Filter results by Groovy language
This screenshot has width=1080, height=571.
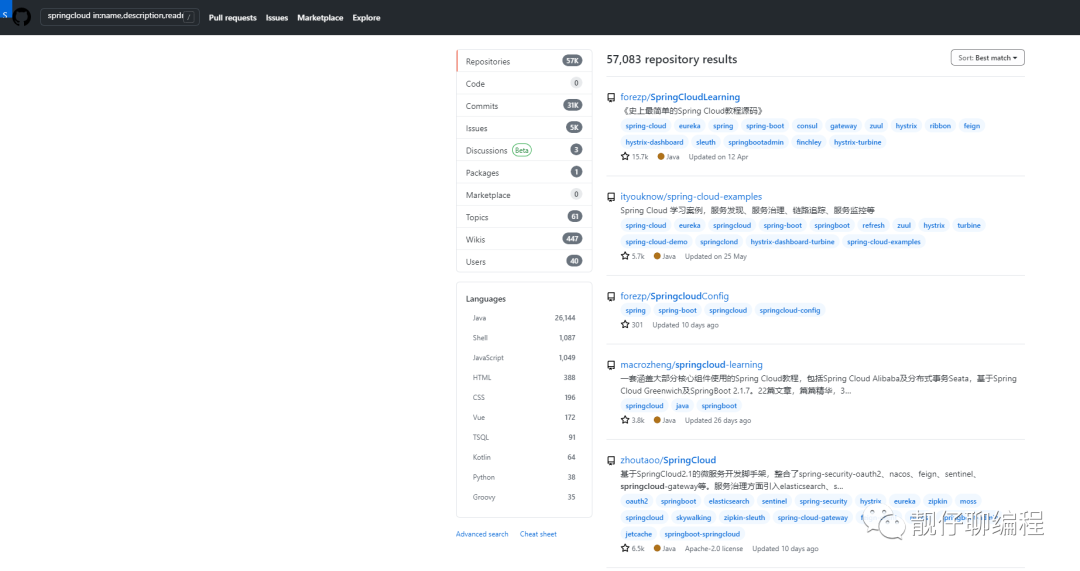tap(523, 497)
